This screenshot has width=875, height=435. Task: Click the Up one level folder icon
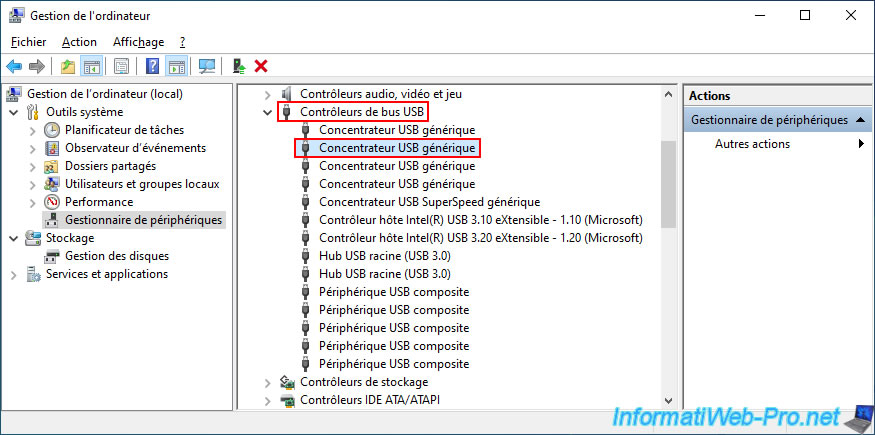pyautogui.click(x=67, y=66)
